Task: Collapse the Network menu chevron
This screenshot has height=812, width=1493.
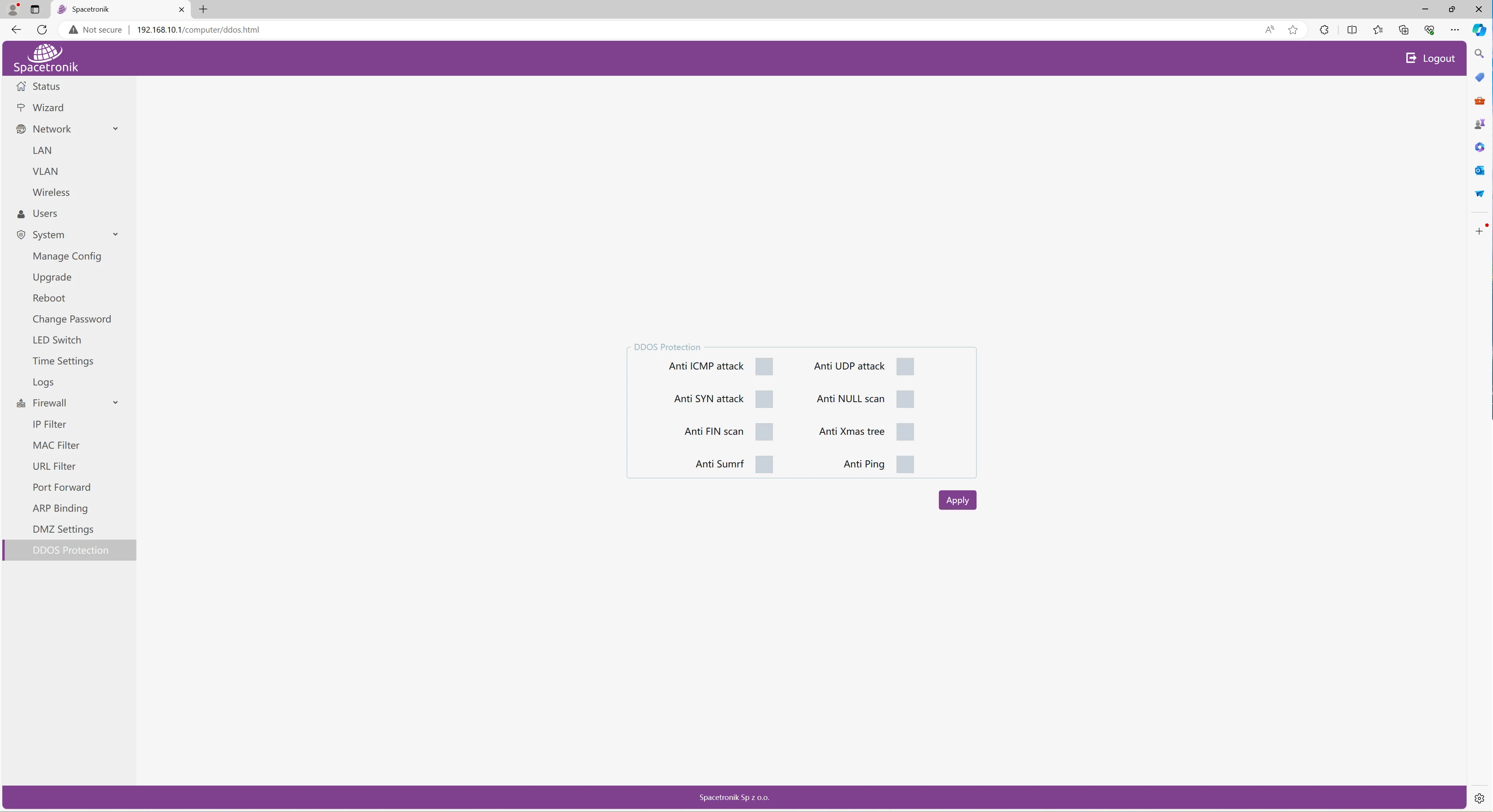Action: [115, 129]
